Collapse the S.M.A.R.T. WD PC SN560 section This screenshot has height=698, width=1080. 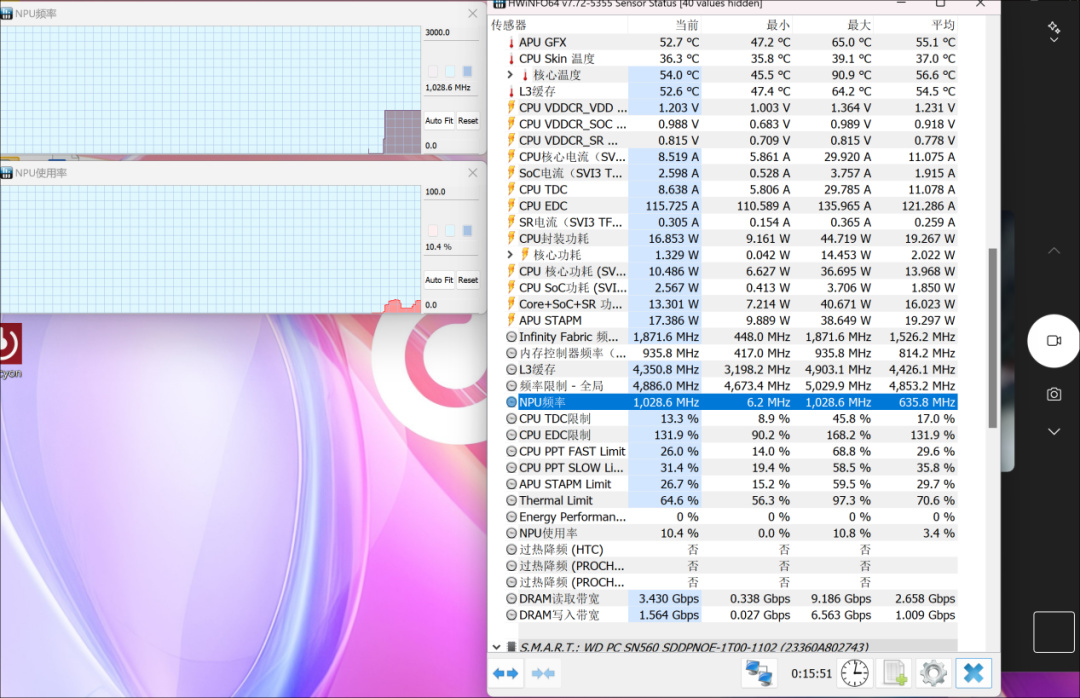[496, 647]
